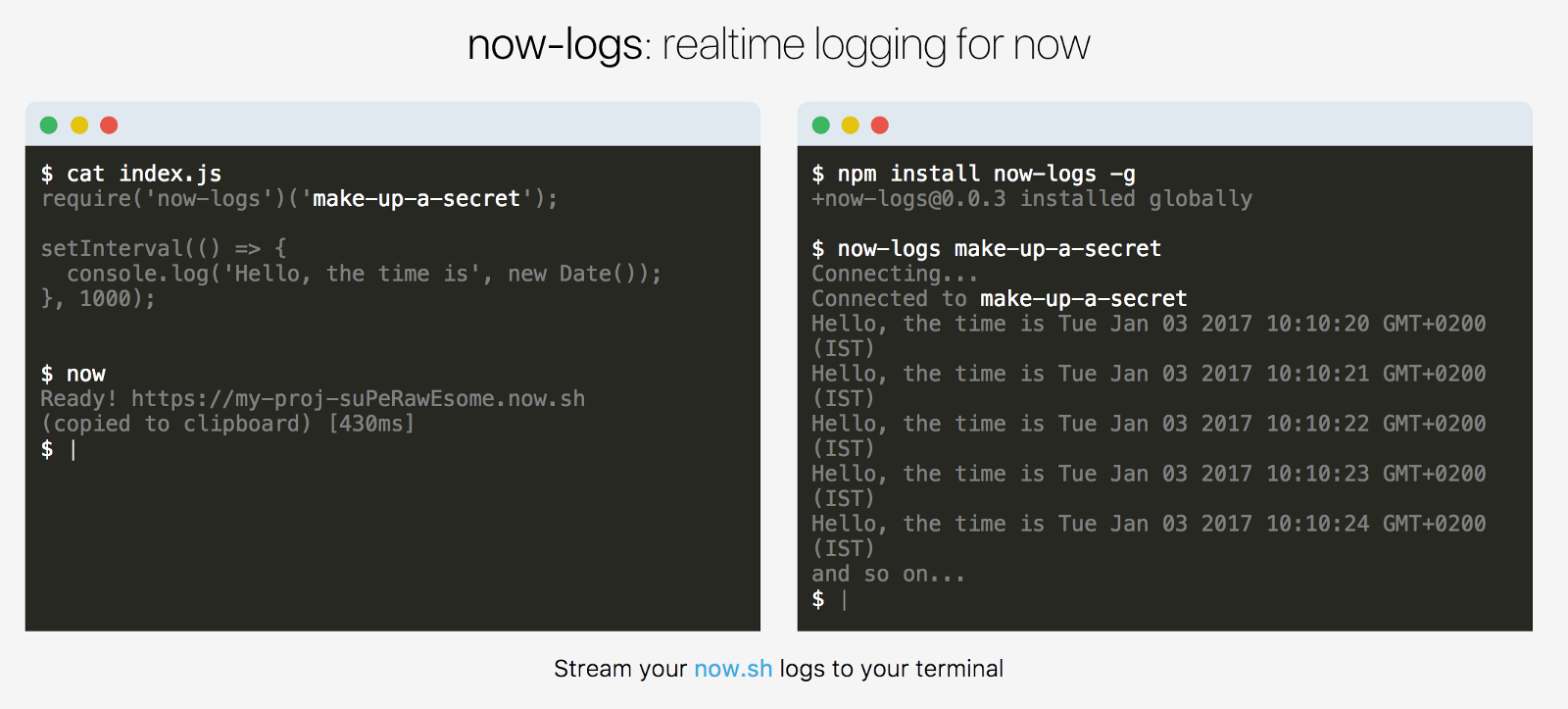The image size is (1568, 709).
Task: Click the "$ now-logs make-up-a-secret" command
Action: pos(987,249)
